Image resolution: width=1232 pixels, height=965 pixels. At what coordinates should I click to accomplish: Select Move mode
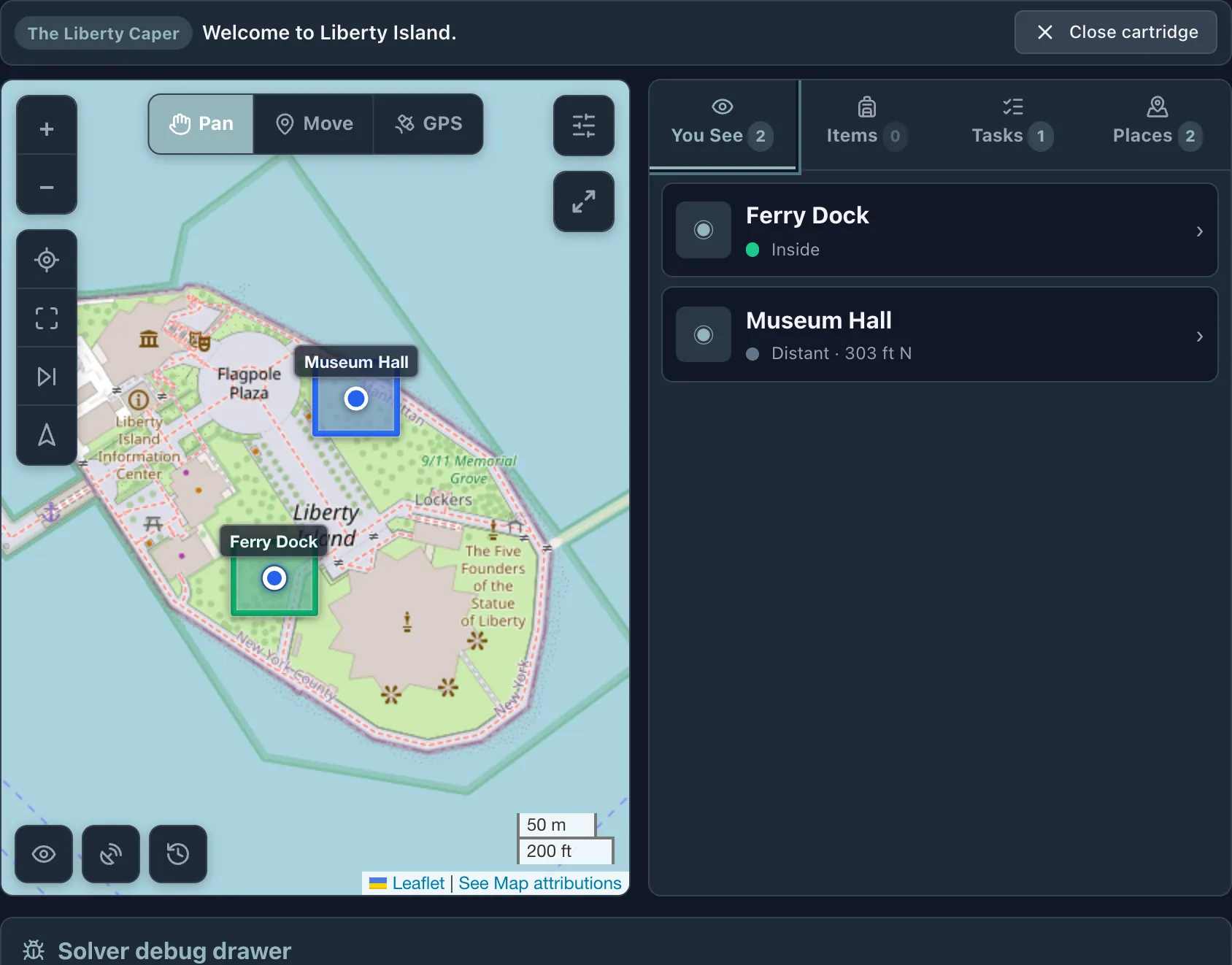[314, 124]
